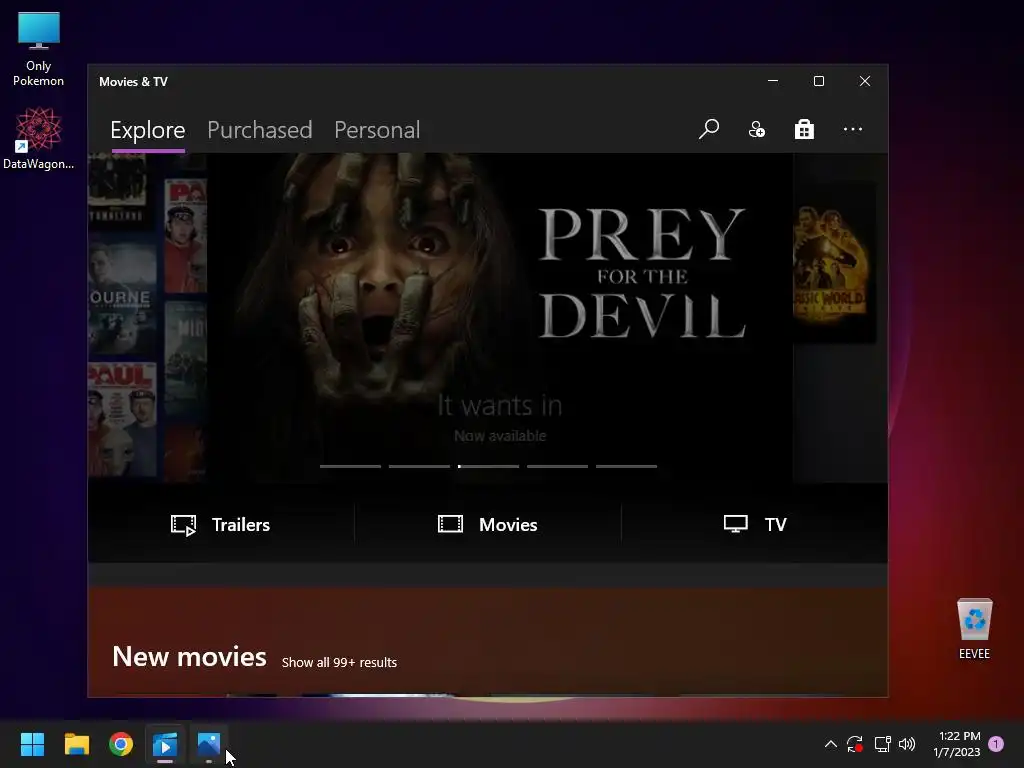Select the EEVEE recycle bin icon
Viewport: 1024px width, 768px height.
point(974,628)
